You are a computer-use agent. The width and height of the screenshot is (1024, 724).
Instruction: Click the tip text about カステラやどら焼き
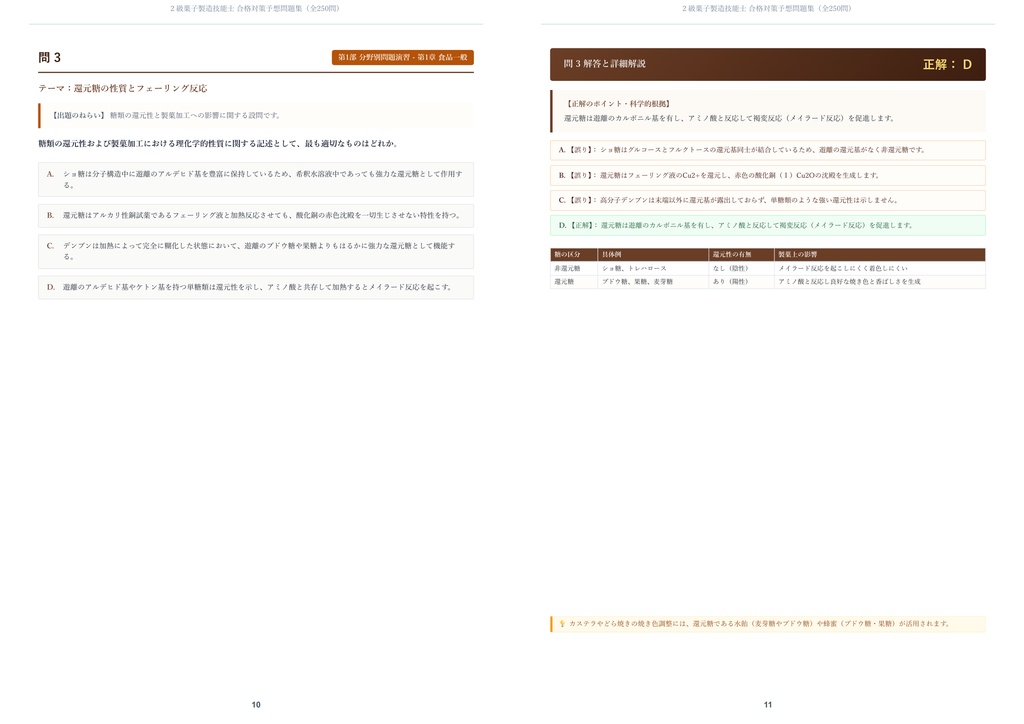[759, 624]
